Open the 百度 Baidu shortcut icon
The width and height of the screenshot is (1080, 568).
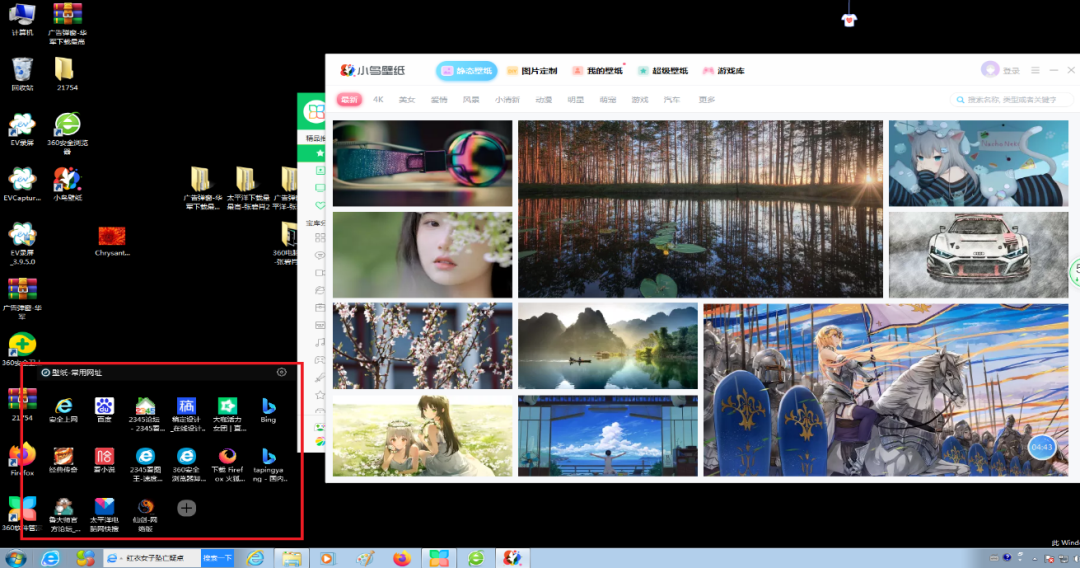coord(105,406)
